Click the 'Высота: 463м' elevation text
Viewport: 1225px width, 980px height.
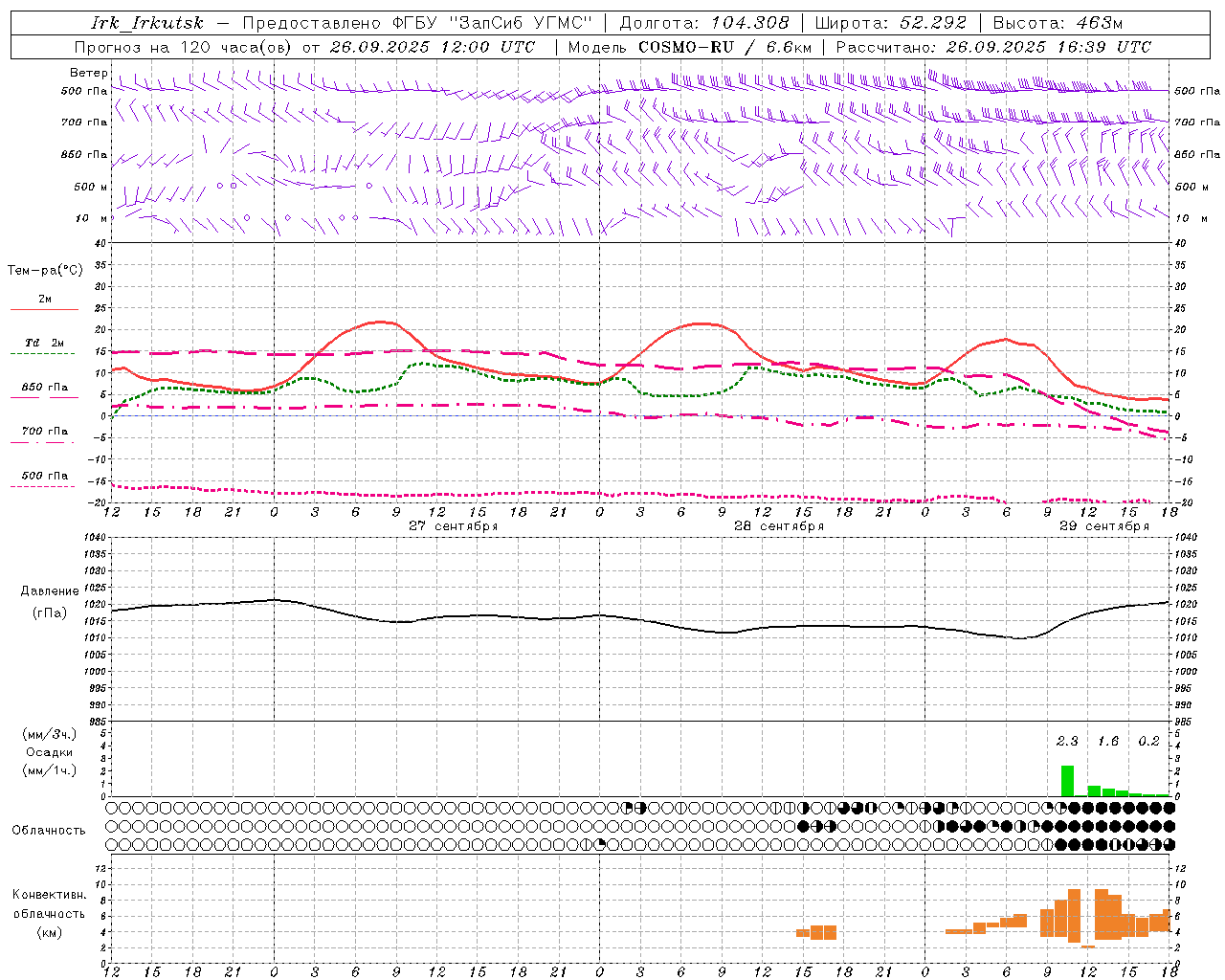point(1058,23)
